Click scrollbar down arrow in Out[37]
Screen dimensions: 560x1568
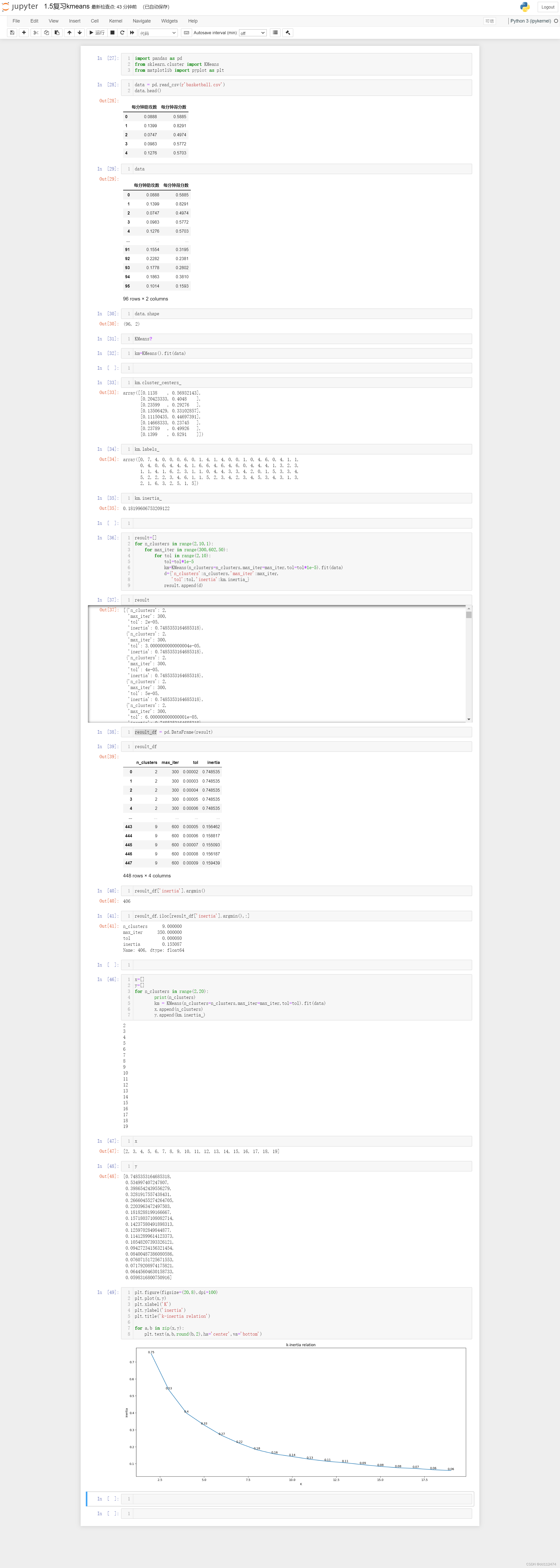468,719
